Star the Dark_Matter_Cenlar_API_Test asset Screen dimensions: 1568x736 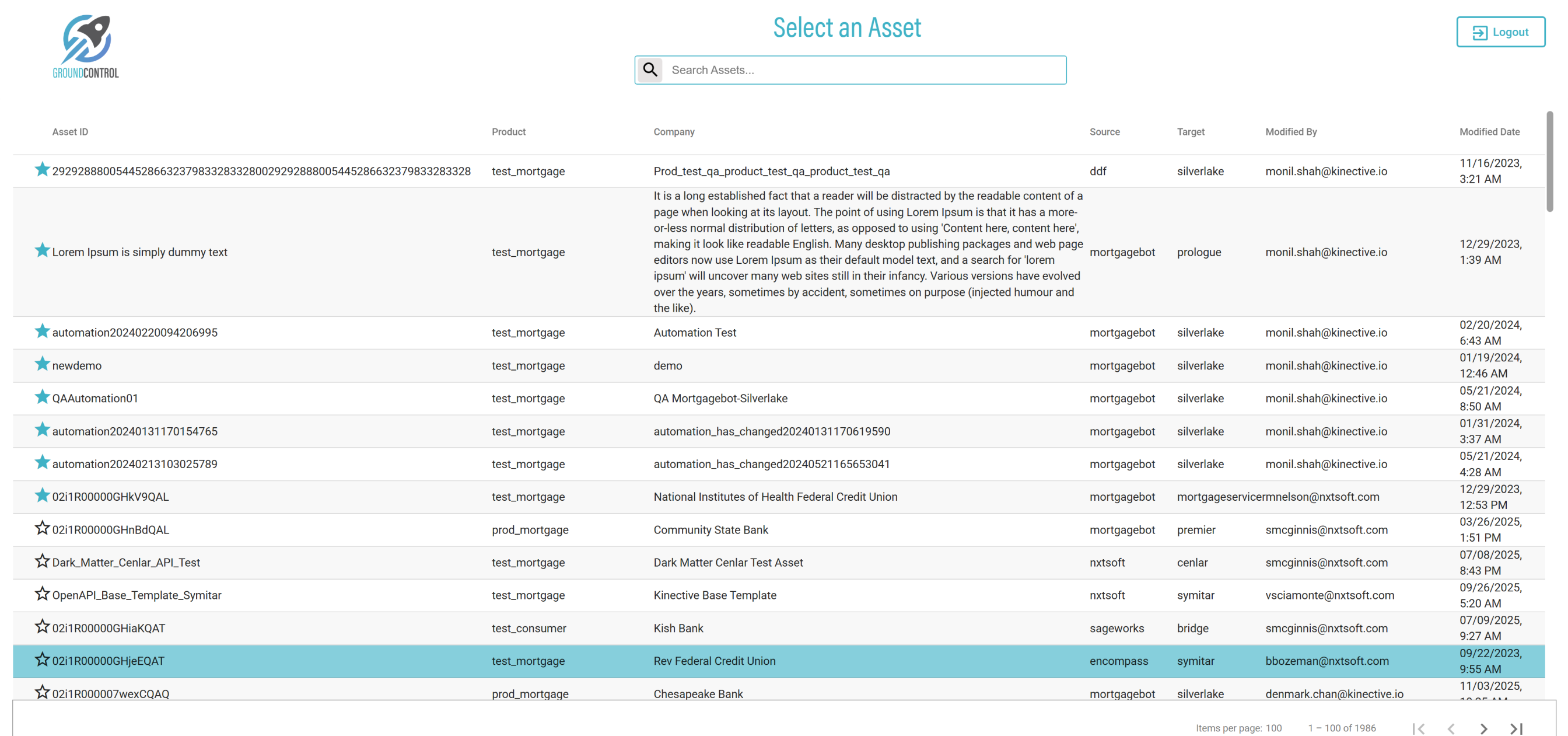click(x=41, y=560)
